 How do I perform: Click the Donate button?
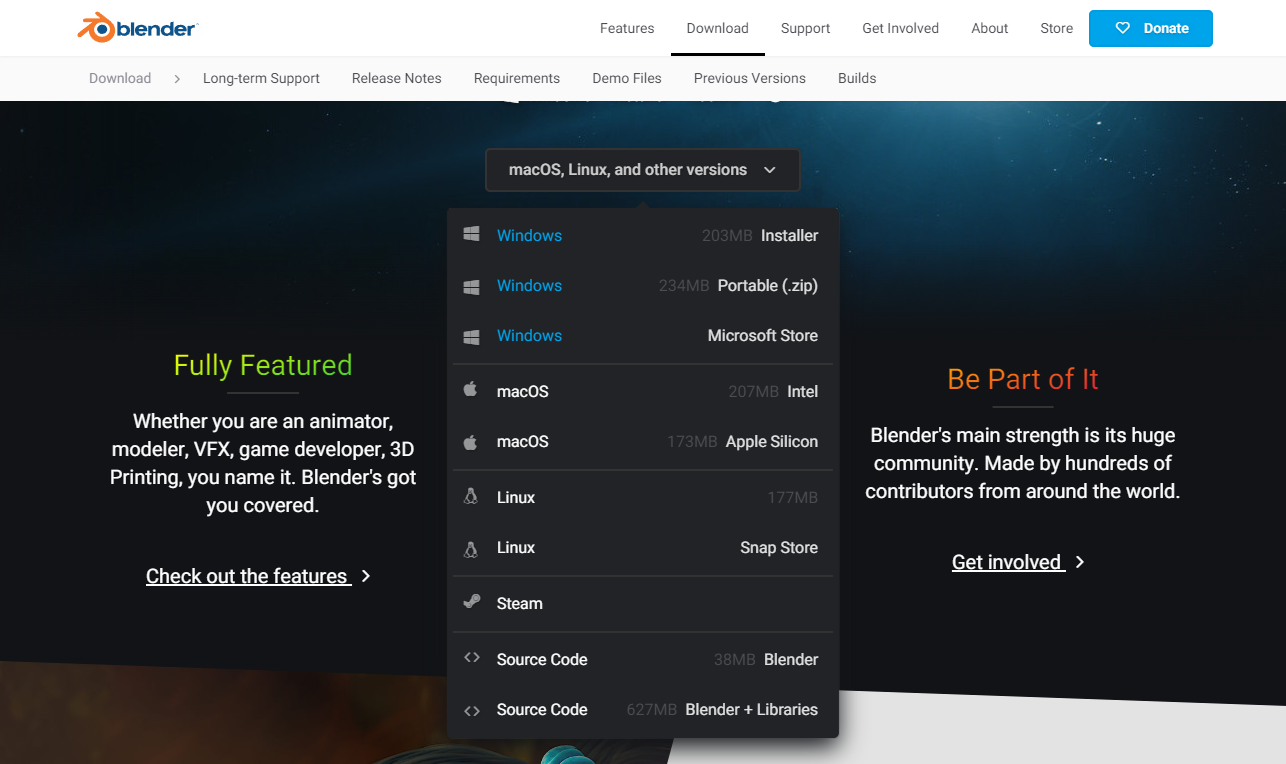point(1150,28)
